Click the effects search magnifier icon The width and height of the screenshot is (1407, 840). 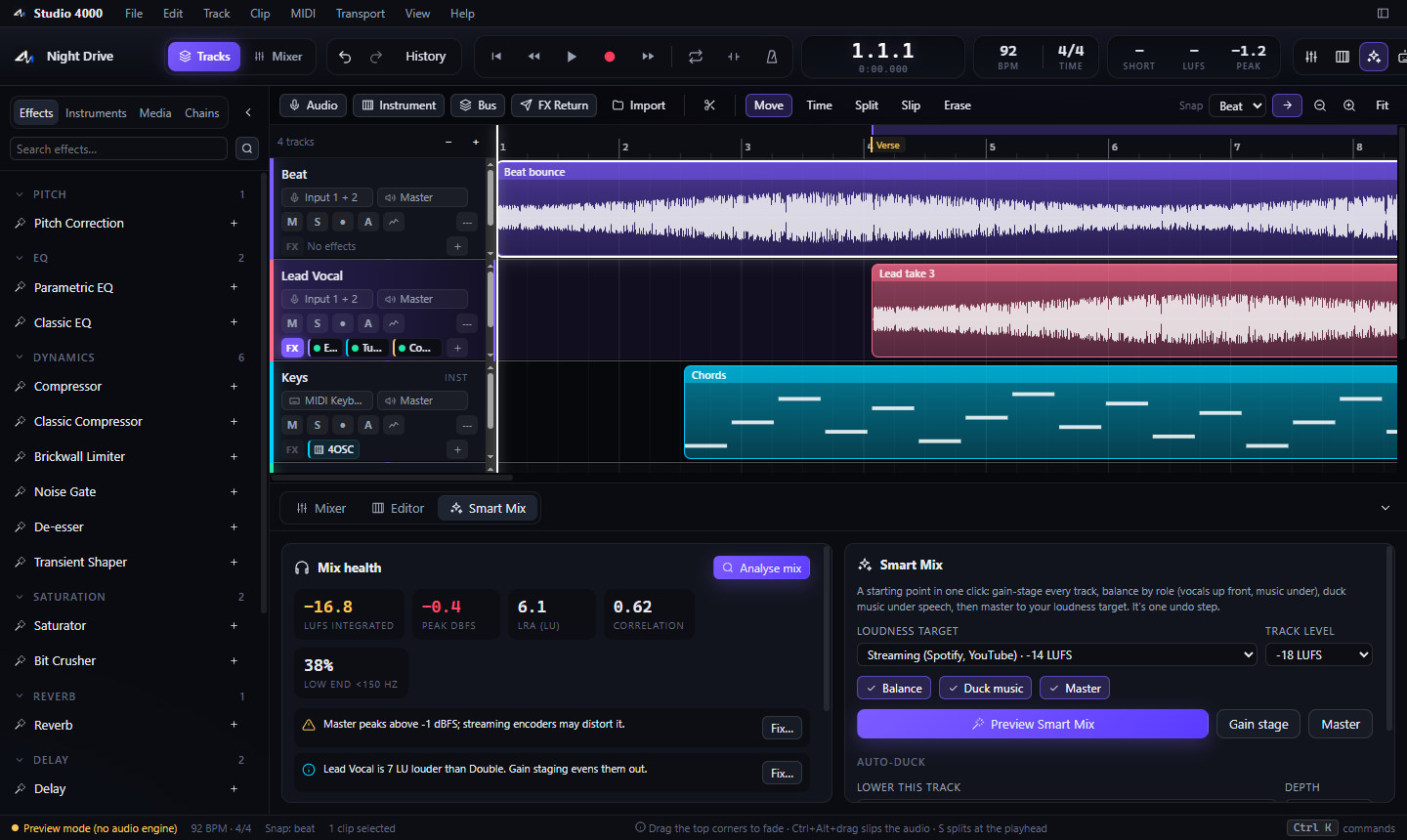[247, 148]
